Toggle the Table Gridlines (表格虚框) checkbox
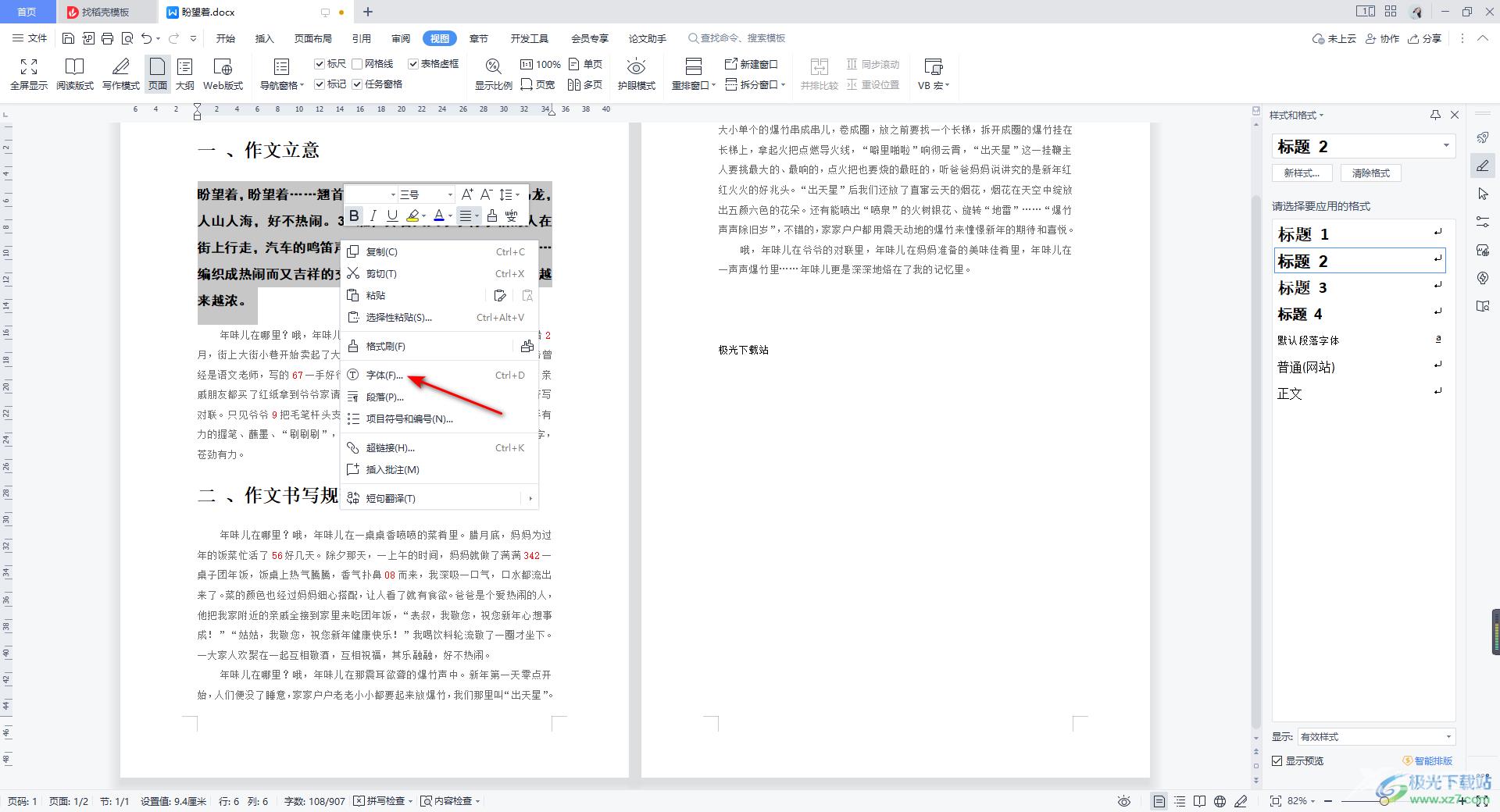This screenshot has width=1500, height=812. (413, 64)
